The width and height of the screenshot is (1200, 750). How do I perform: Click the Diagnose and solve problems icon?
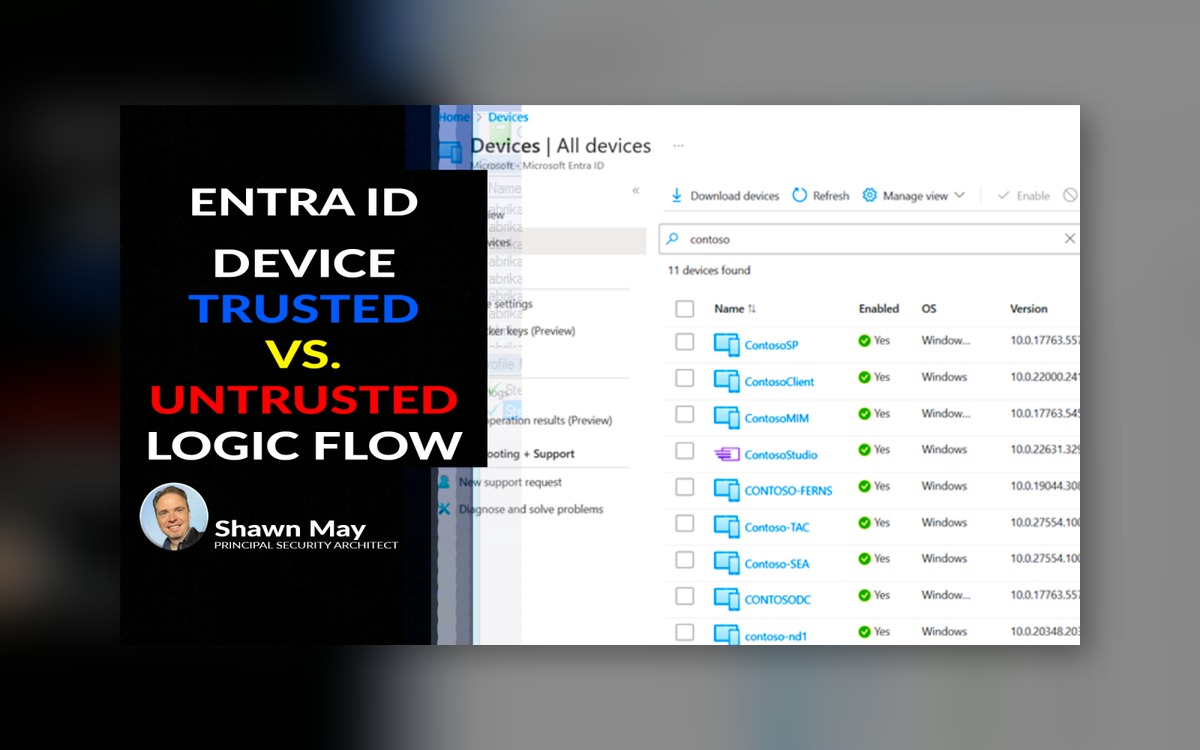tap(444, 509)
